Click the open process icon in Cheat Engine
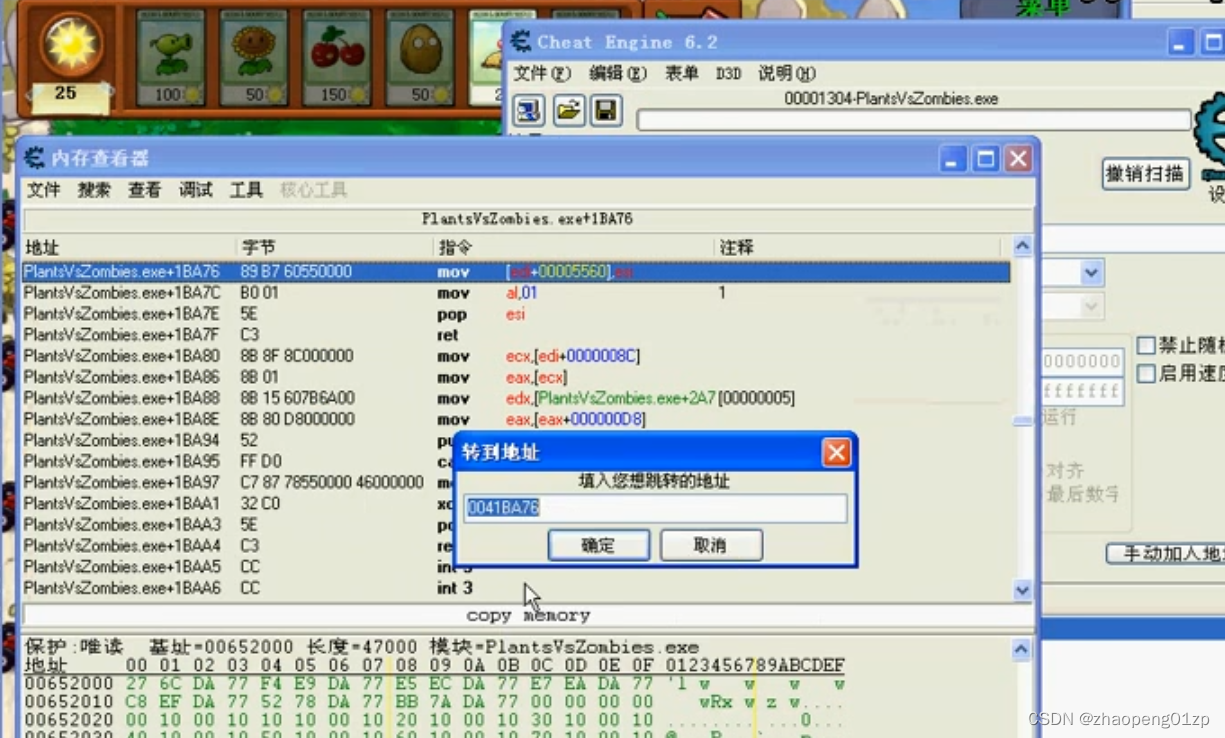 point(529,110)
